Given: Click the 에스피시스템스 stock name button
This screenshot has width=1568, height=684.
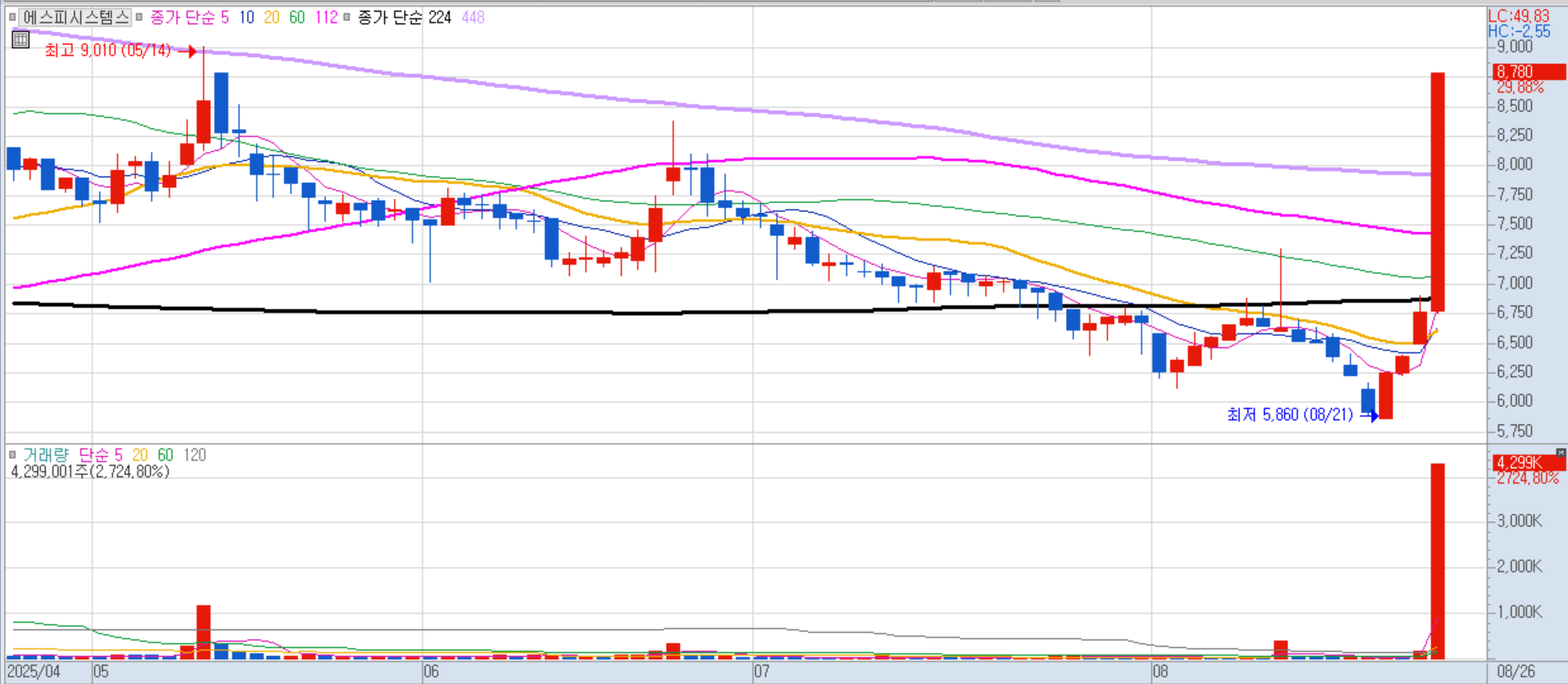Looking at the screenshot, I should coord(75,17).
